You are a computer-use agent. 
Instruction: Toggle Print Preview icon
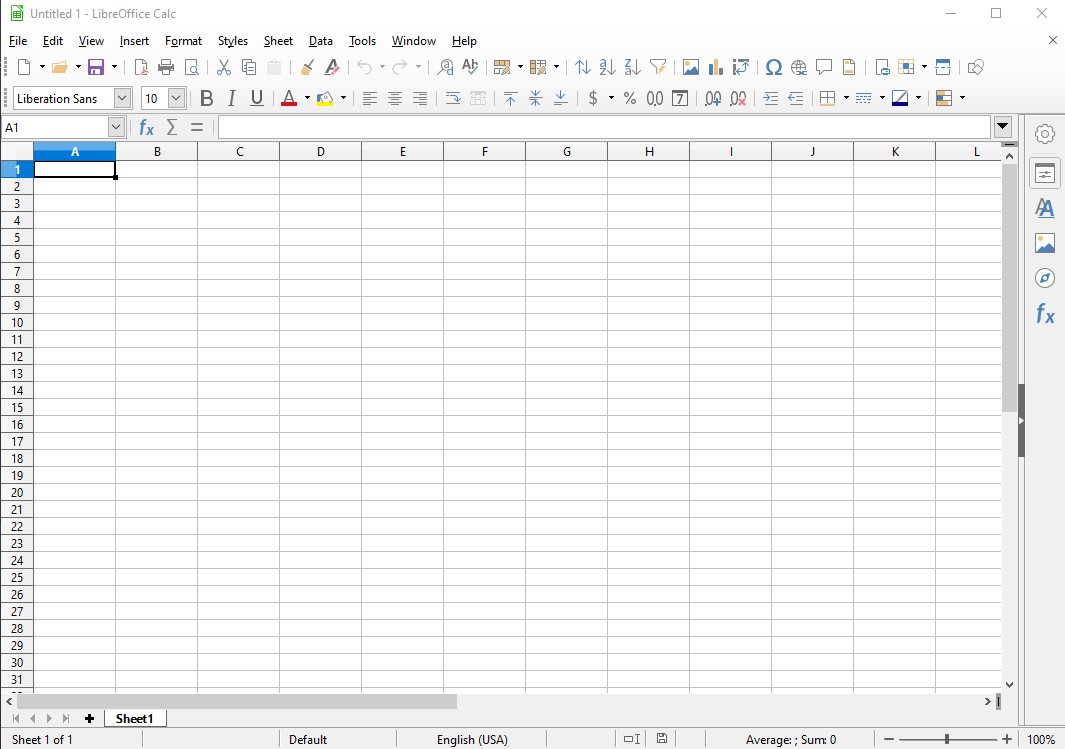tap(192, 67)
